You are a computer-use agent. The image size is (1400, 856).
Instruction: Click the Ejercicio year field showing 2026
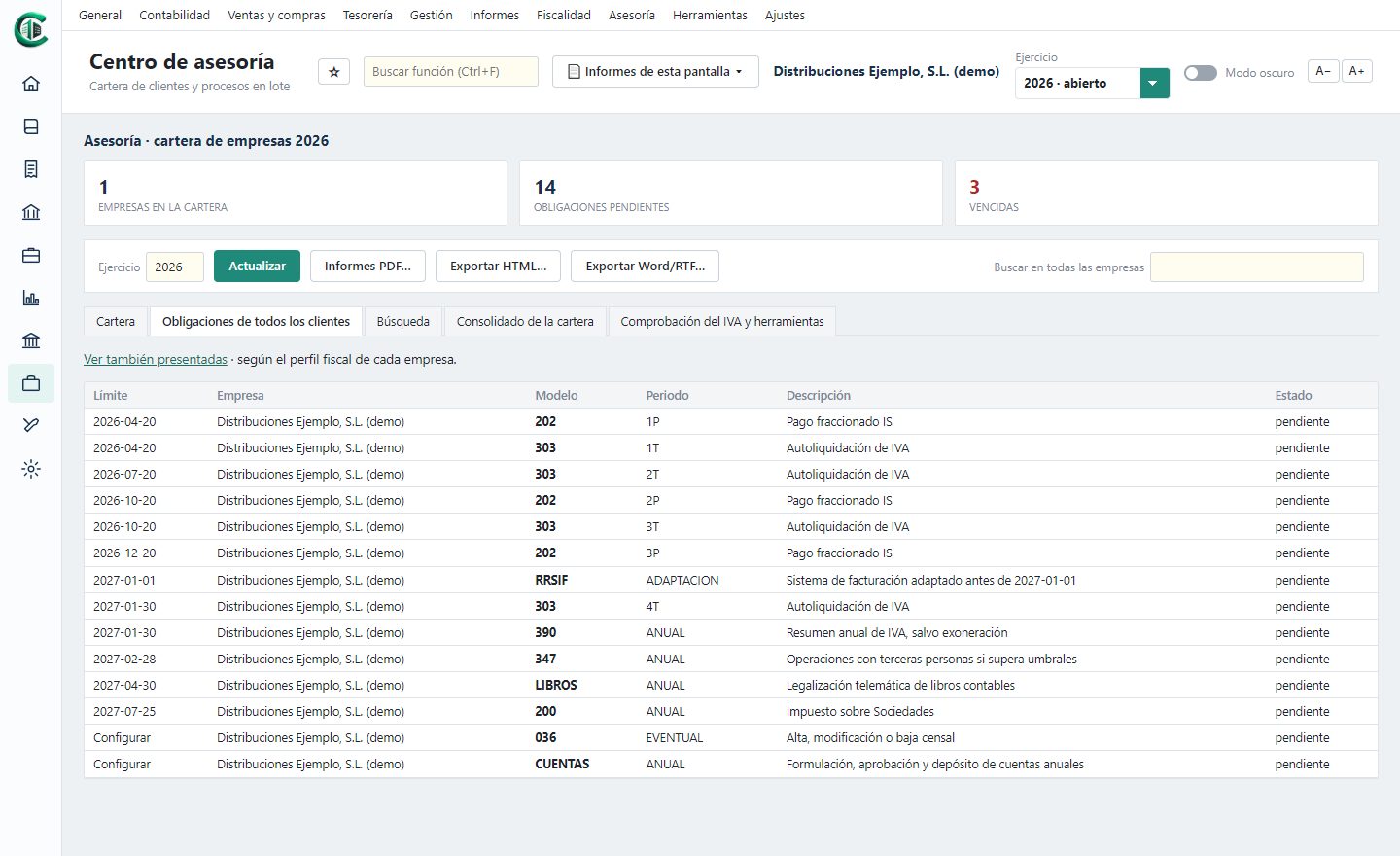coord(175,267)
